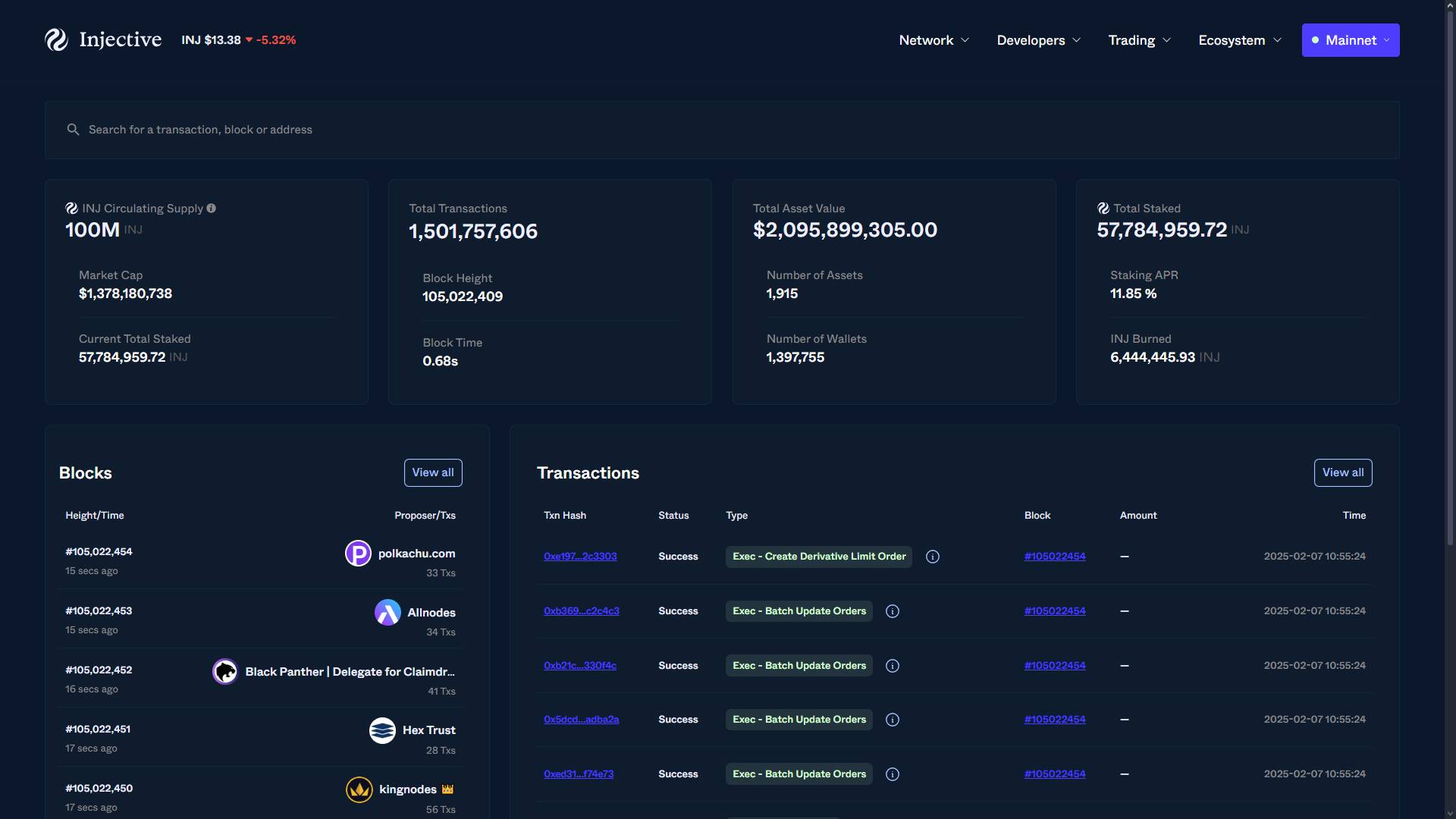Click the INJ Burned value 6,444,445.93
The width and height of the screenshot is (1456, 819).
[1153, 357]
